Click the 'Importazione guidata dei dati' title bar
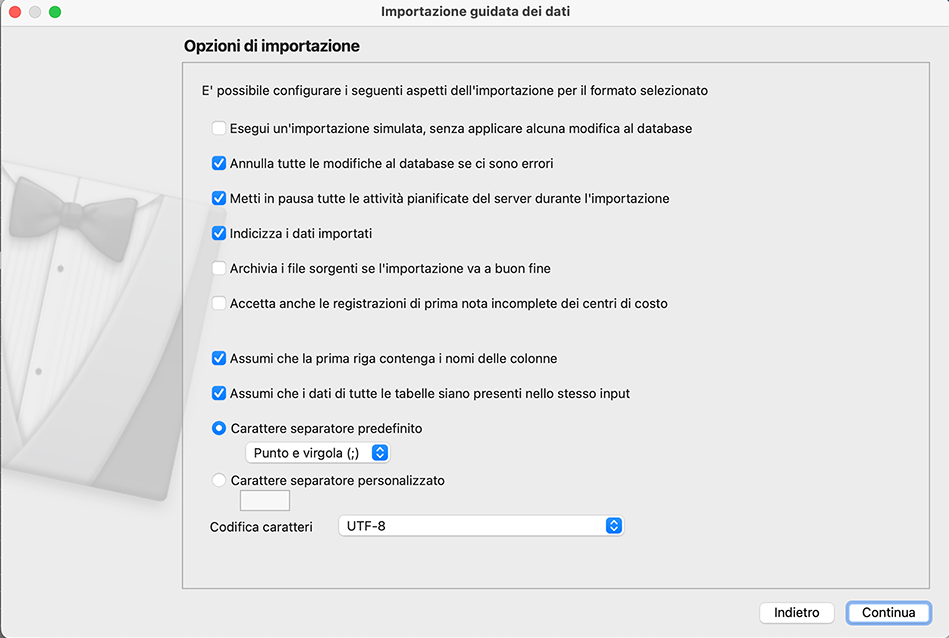Image resolution: width=949 pixels, height=638 pixels. pos(475,12)
